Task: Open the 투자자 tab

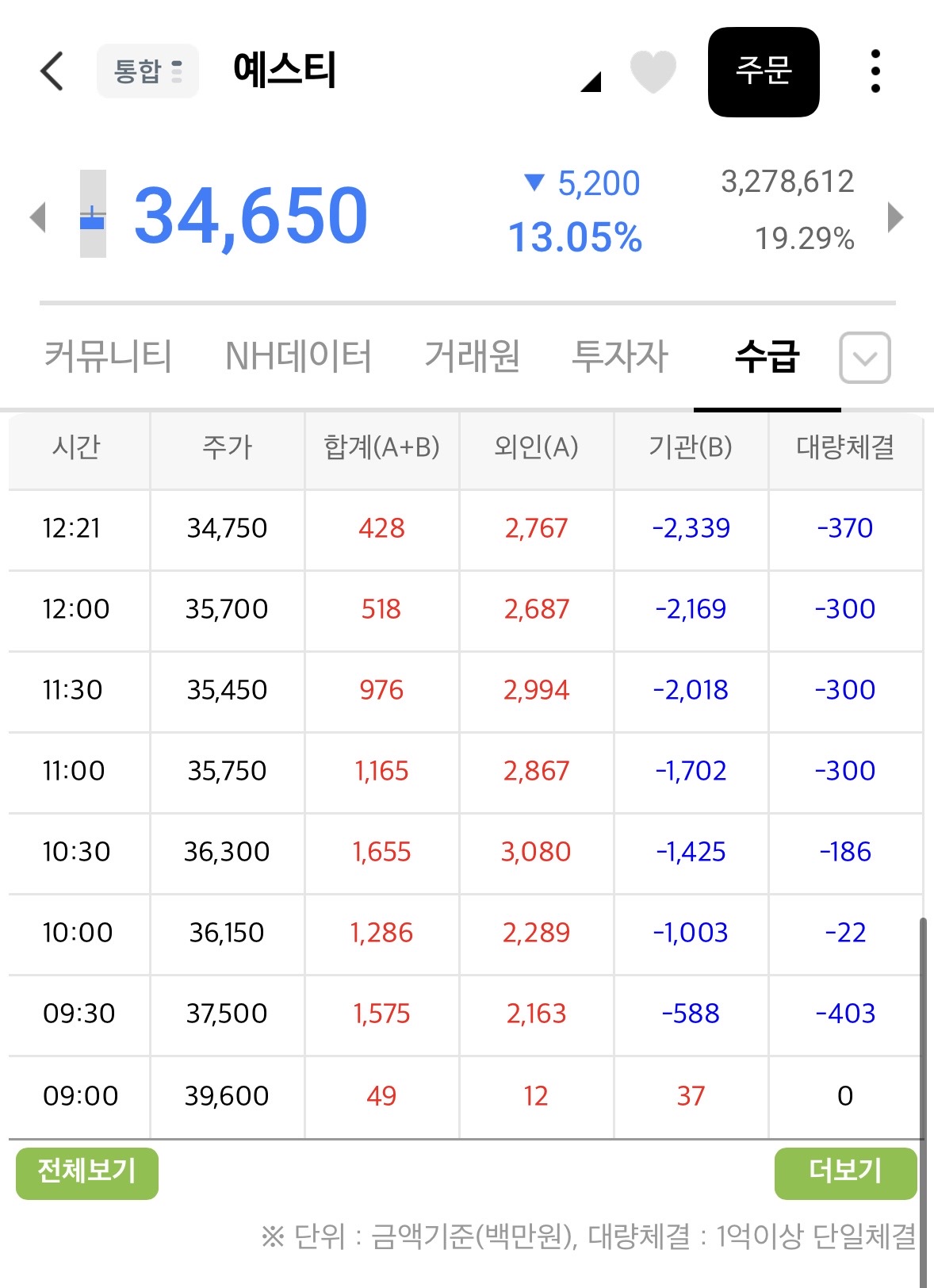Action: point(620,356)
